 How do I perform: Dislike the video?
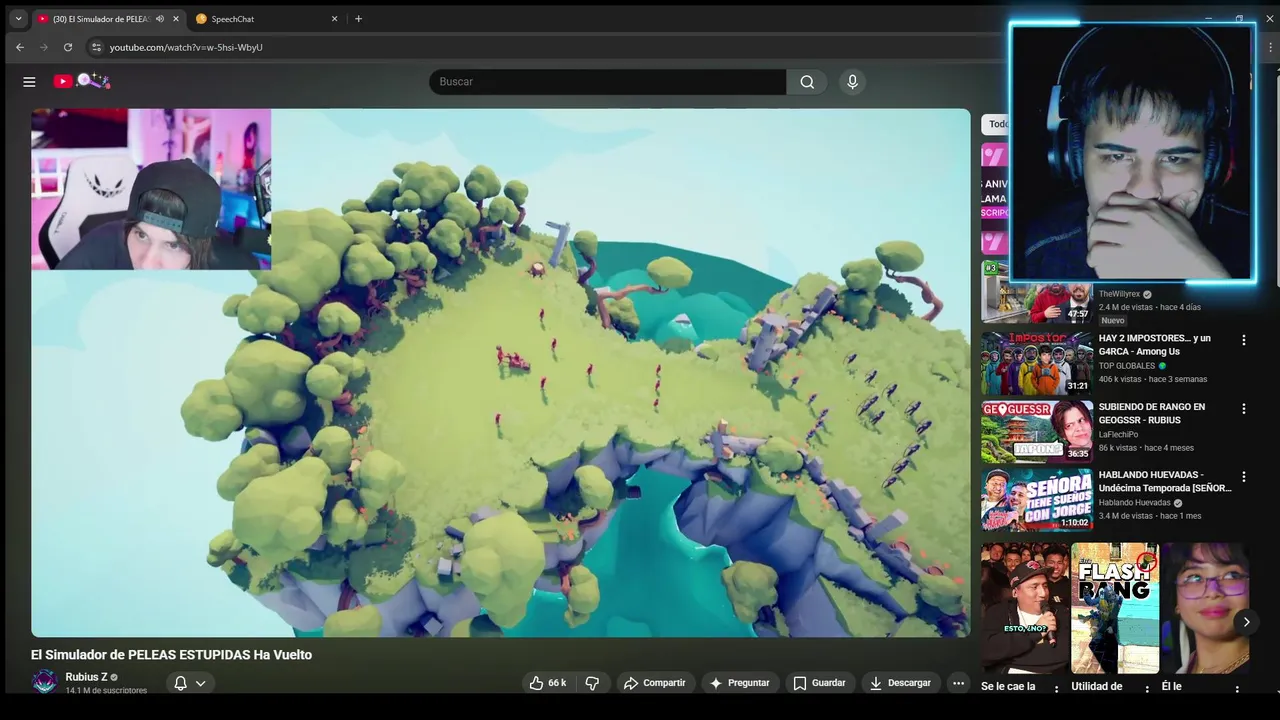pos(592,683)
